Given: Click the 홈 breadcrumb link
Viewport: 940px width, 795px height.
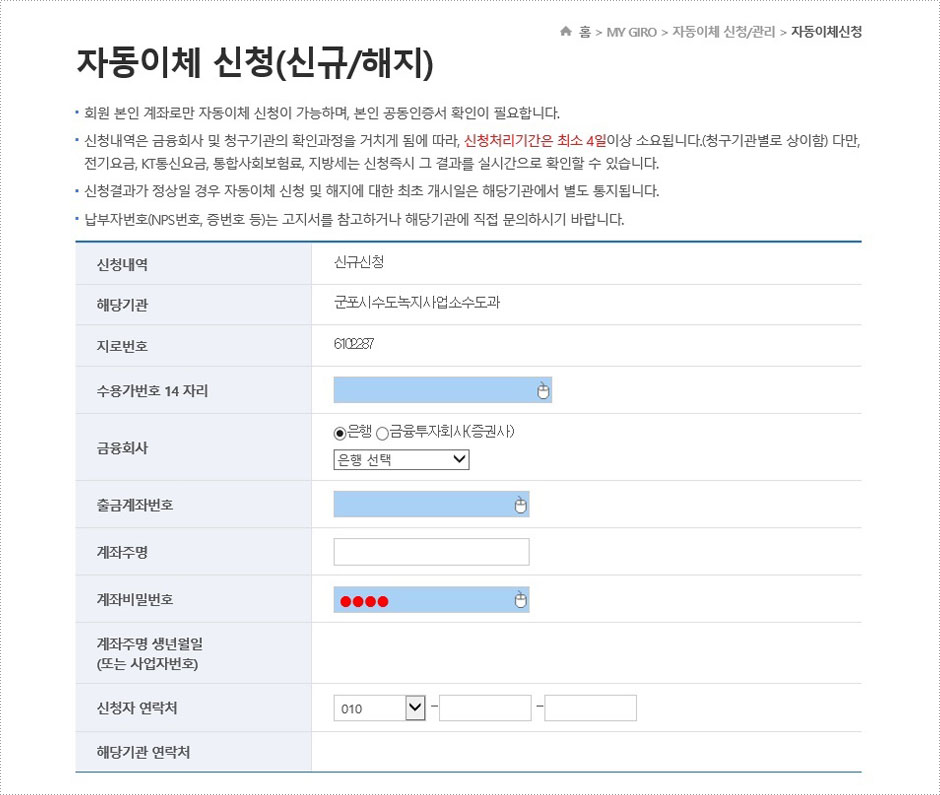Looking at the screenshot, I should tap(585, 32).
